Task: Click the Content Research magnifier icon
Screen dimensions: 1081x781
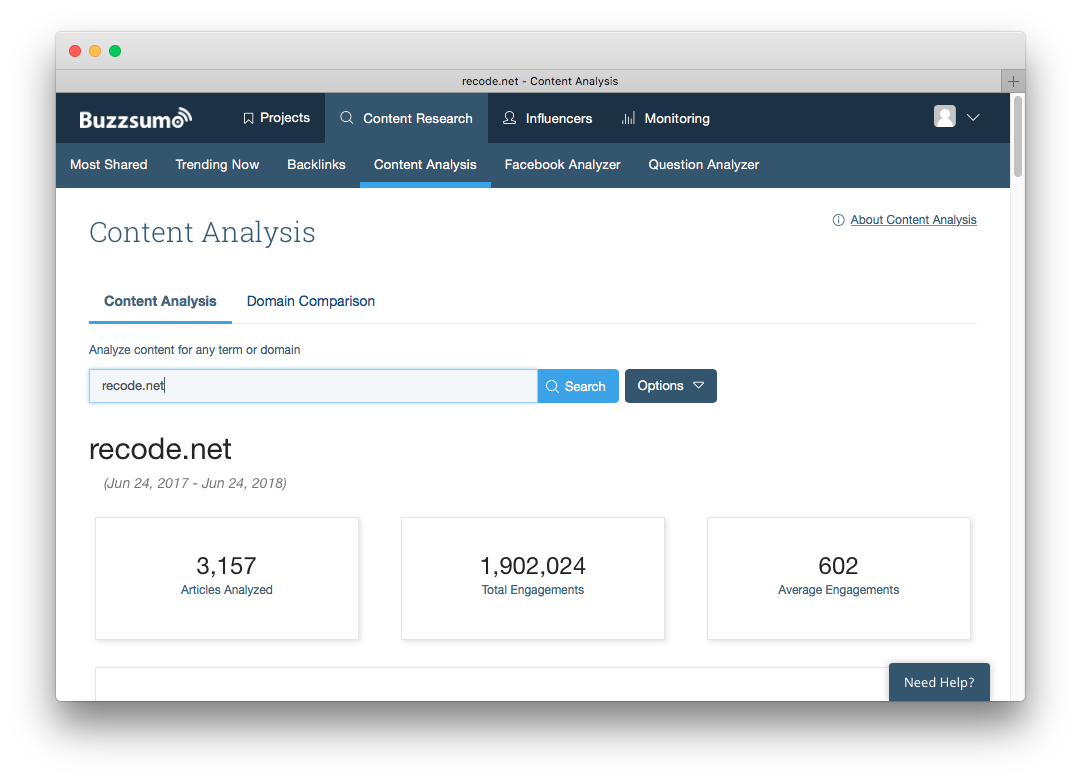Action: tap(347, 118)
